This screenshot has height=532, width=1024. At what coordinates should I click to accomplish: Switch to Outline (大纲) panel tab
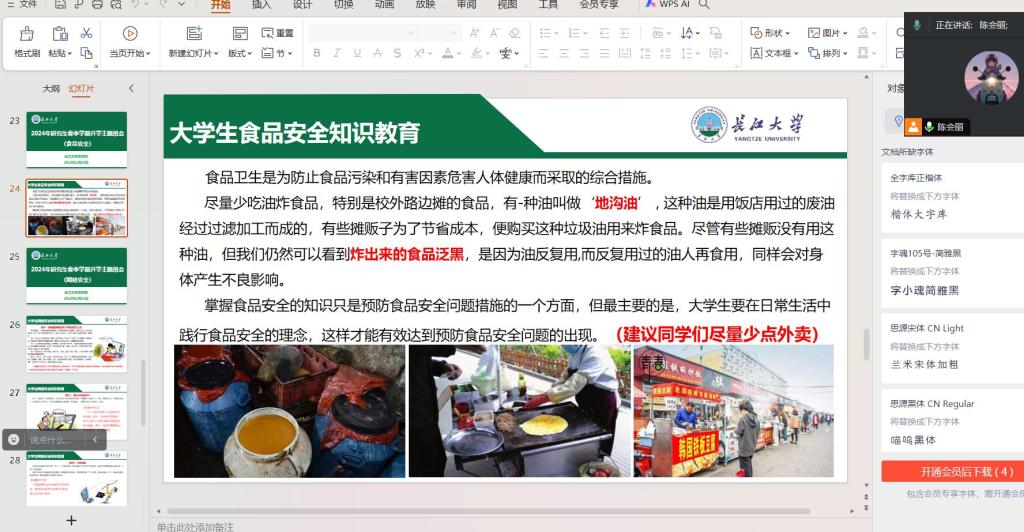pyautogui.click(x=51, y=89)
